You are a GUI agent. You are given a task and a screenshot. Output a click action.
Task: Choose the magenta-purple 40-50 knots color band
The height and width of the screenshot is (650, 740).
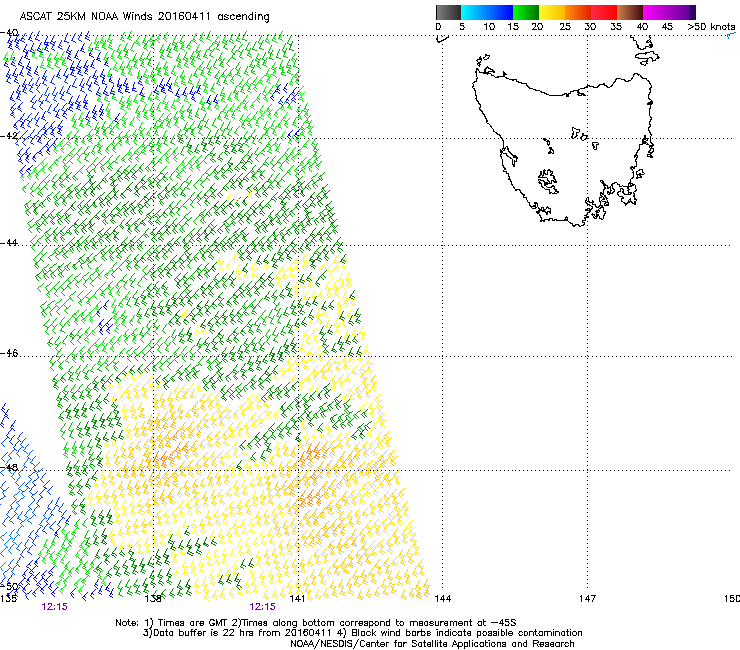tap(669, 12)
